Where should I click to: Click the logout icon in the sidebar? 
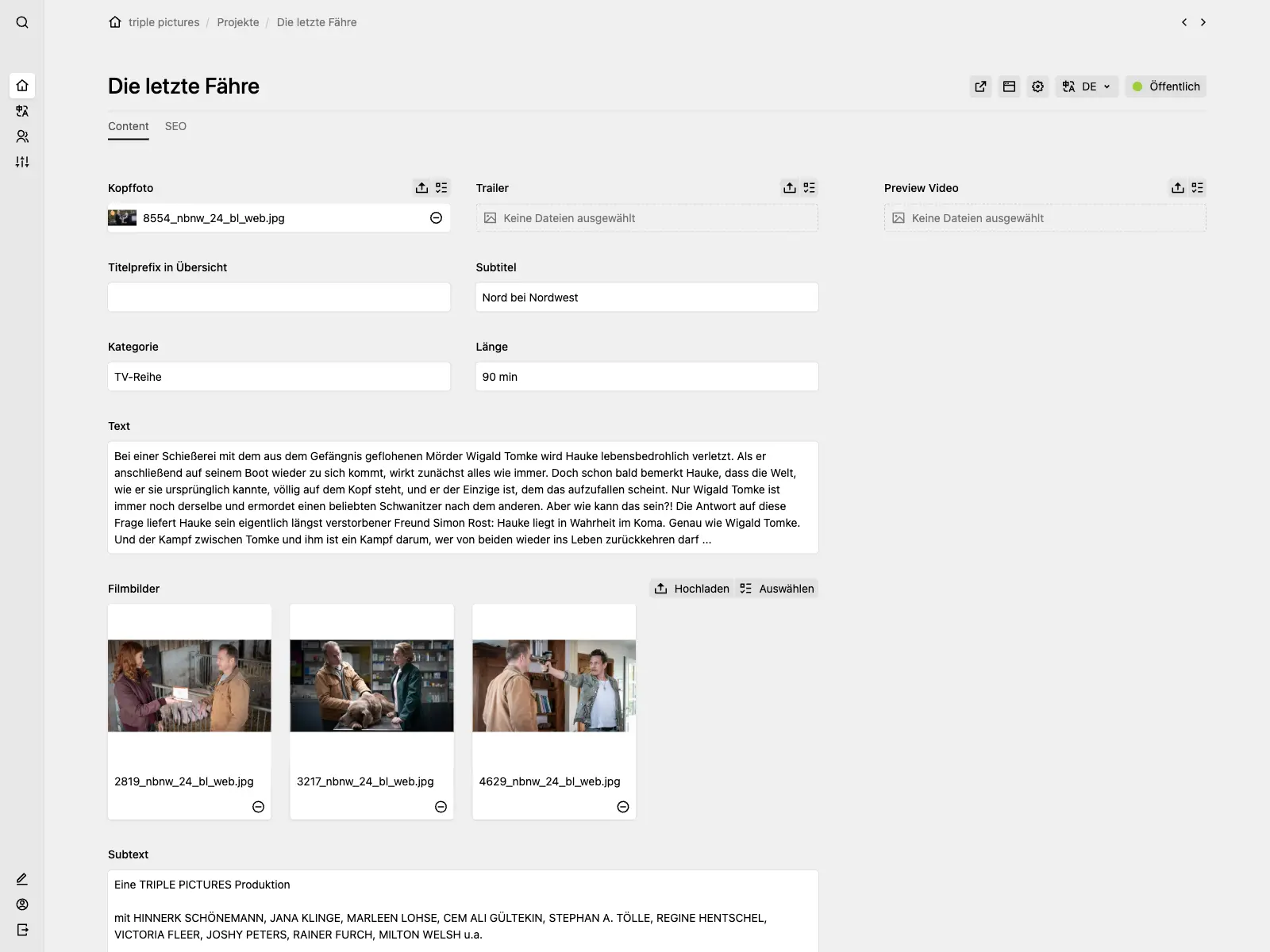point(22,930)
